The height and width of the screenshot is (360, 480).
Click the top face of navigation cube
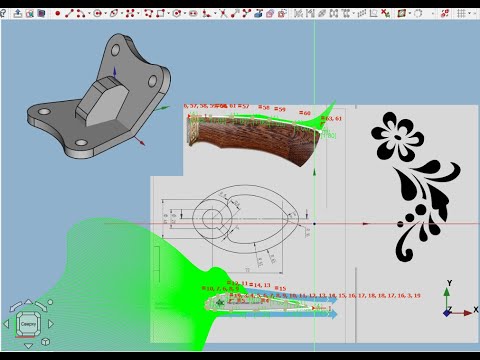(x=29, y=324)
